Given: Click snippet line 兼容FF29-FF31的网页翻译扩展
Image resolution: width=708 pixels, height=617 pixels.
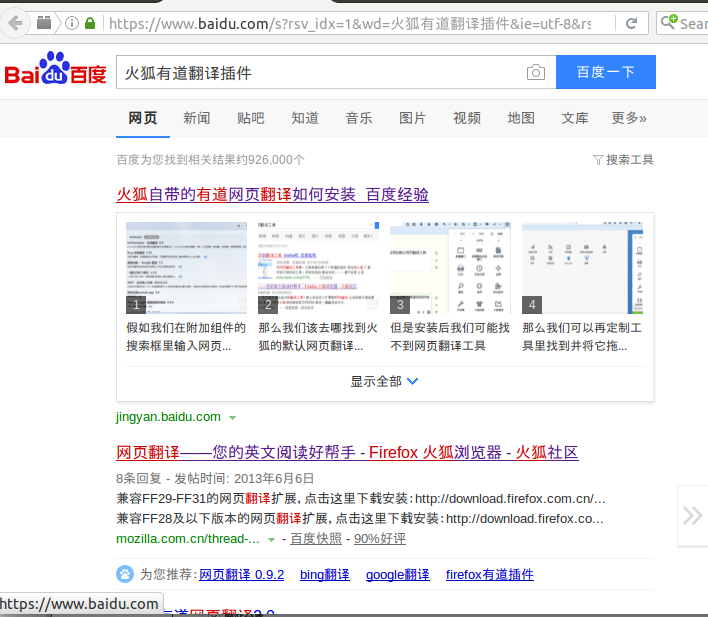Looking at the screenshot, I should (x=361, y=499).
